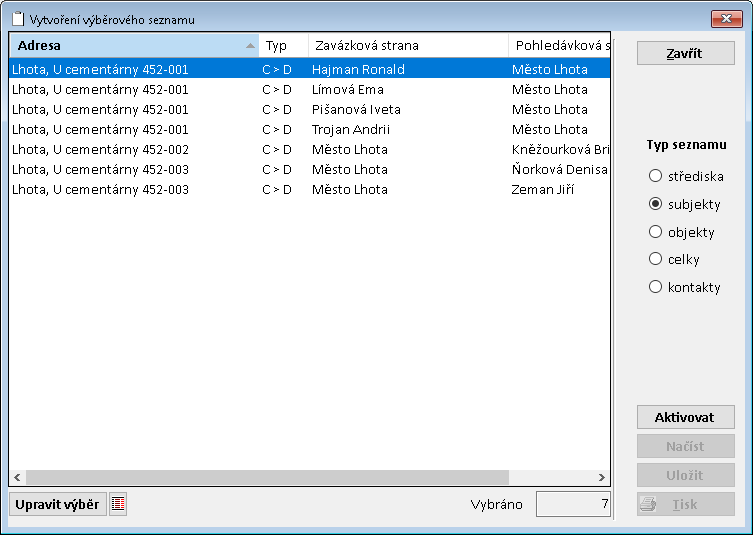Click the Typ column header

click(x=283, y=46)
